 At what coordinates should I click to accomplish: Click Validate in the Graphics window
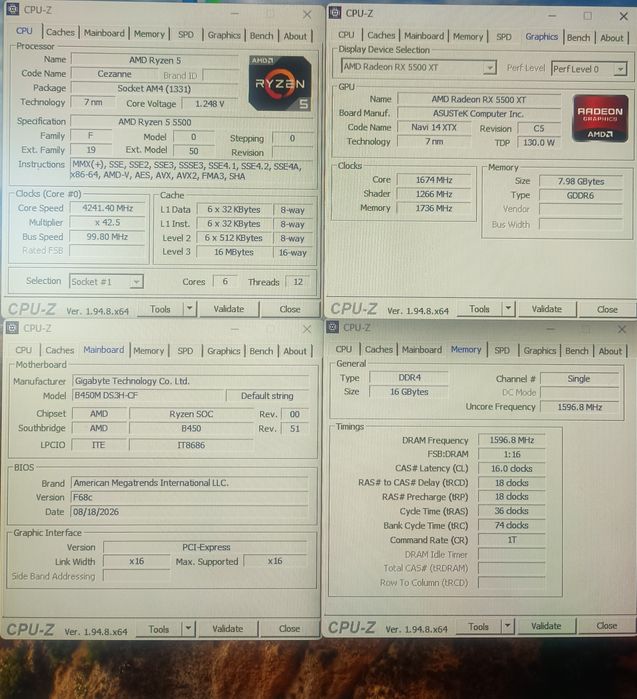coord(547,309)
